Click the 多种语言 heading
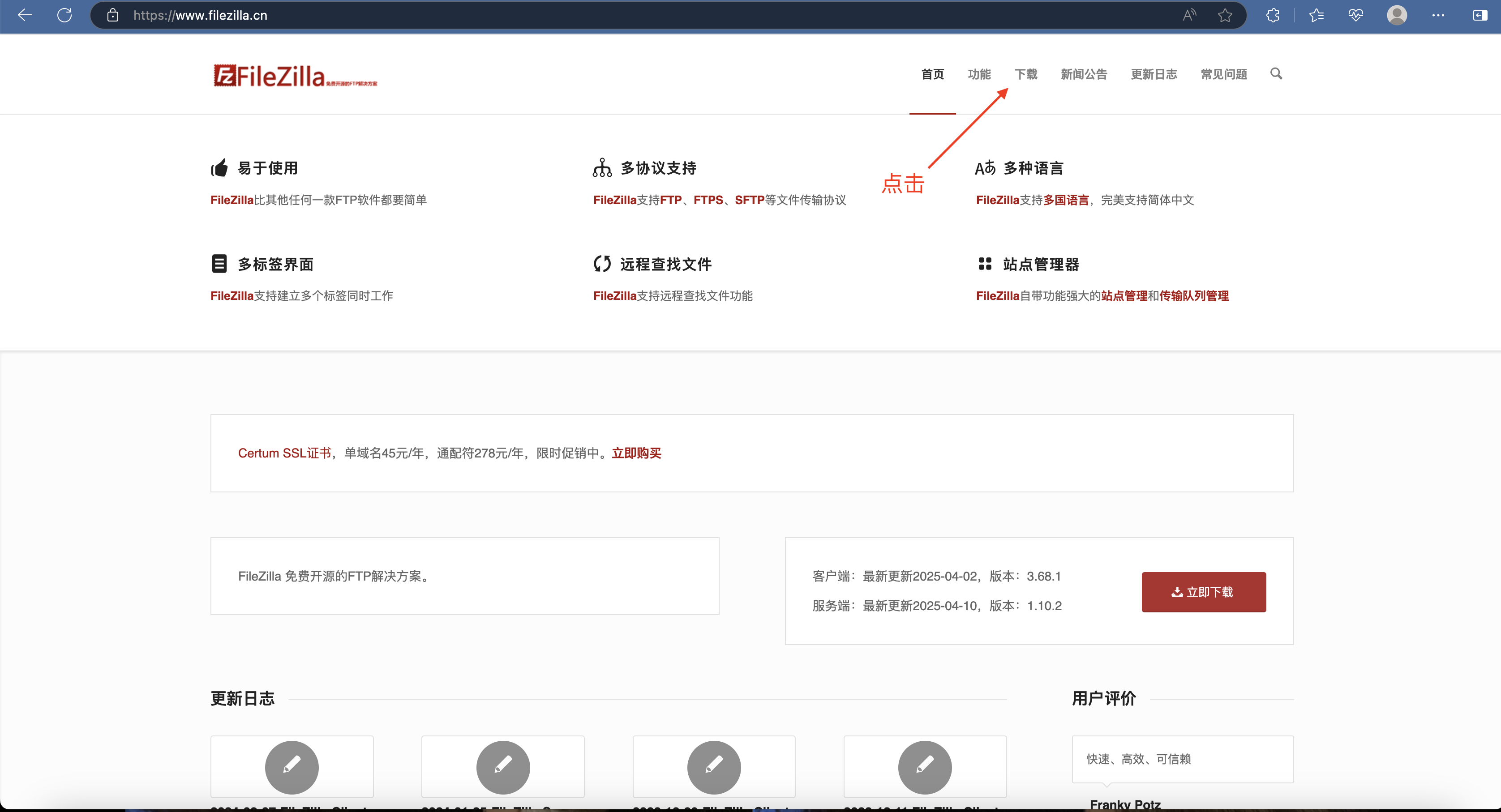This screenshot has height=812, width=1501. click(x=1033, y=168)
